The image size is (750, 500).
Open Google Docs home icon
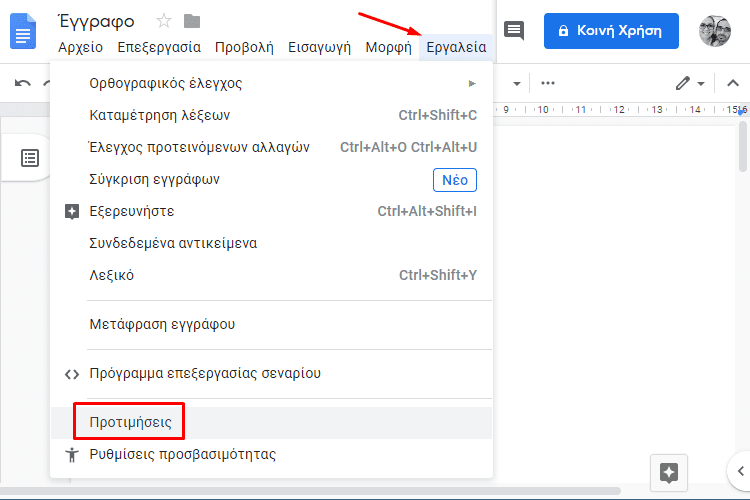pos(22,31)
